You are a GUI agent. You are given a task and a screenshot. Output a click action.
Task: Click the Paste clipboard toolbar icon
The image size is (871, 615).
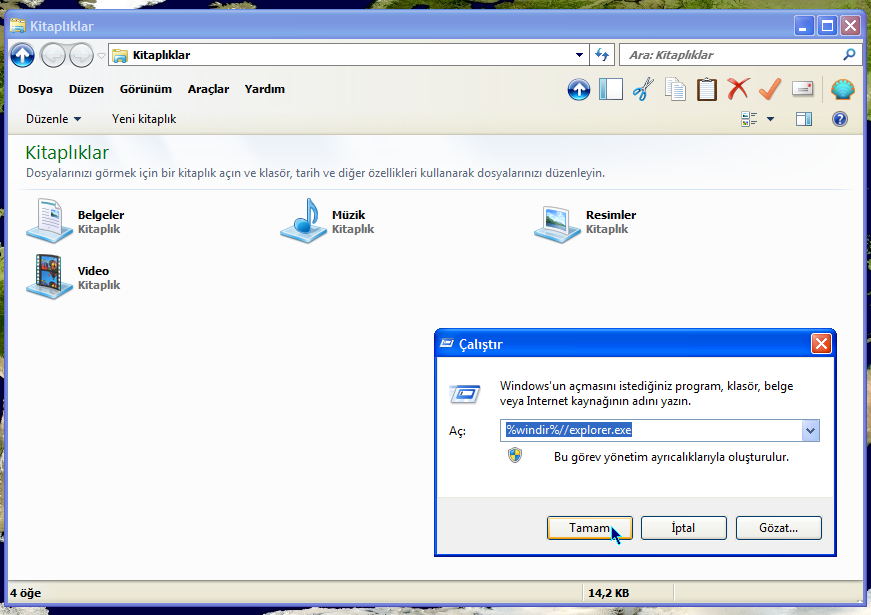(x=707, y=89)
